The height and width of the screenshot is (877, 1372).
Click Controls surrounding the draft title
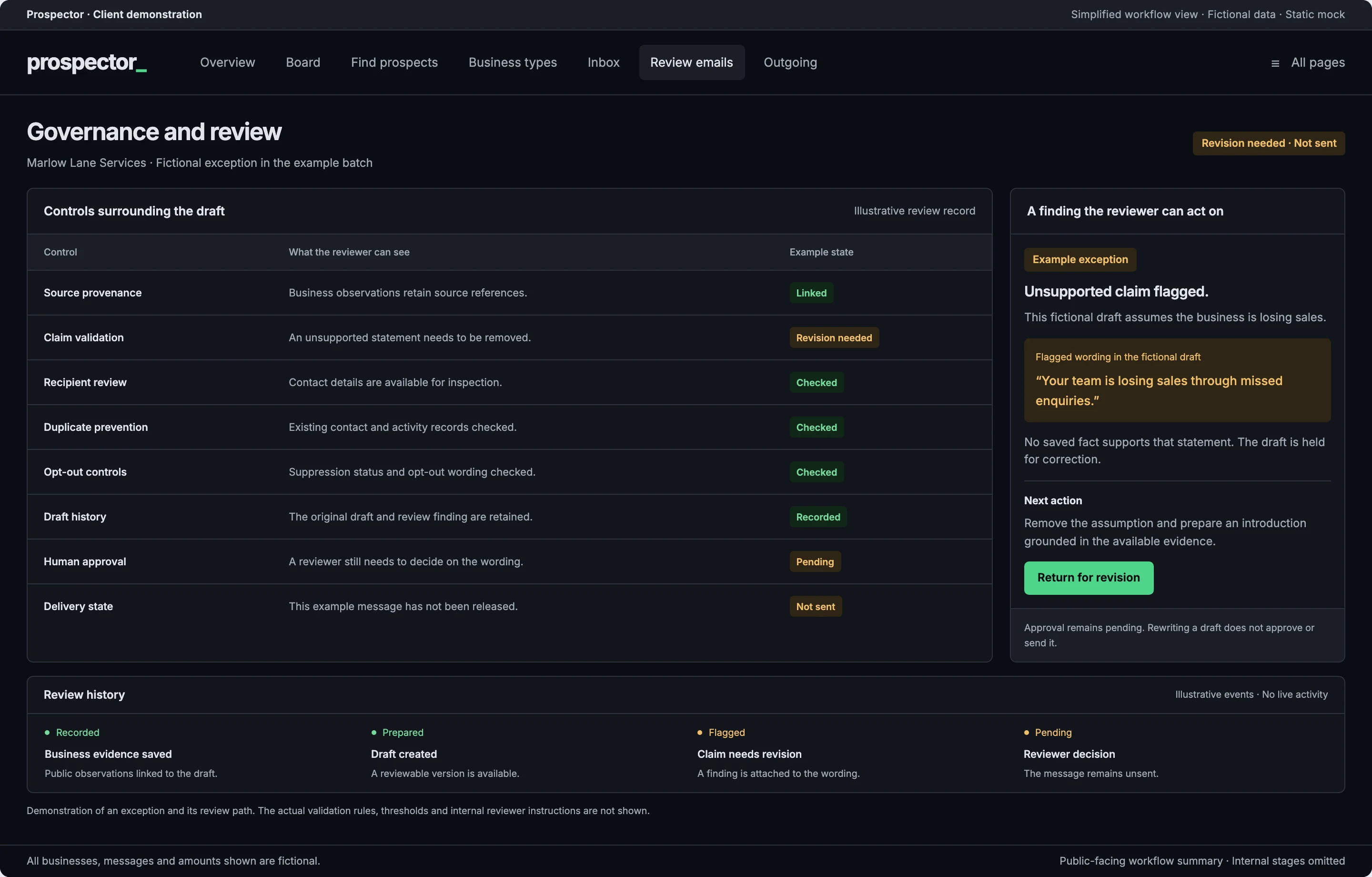click(x=134, y=211)
